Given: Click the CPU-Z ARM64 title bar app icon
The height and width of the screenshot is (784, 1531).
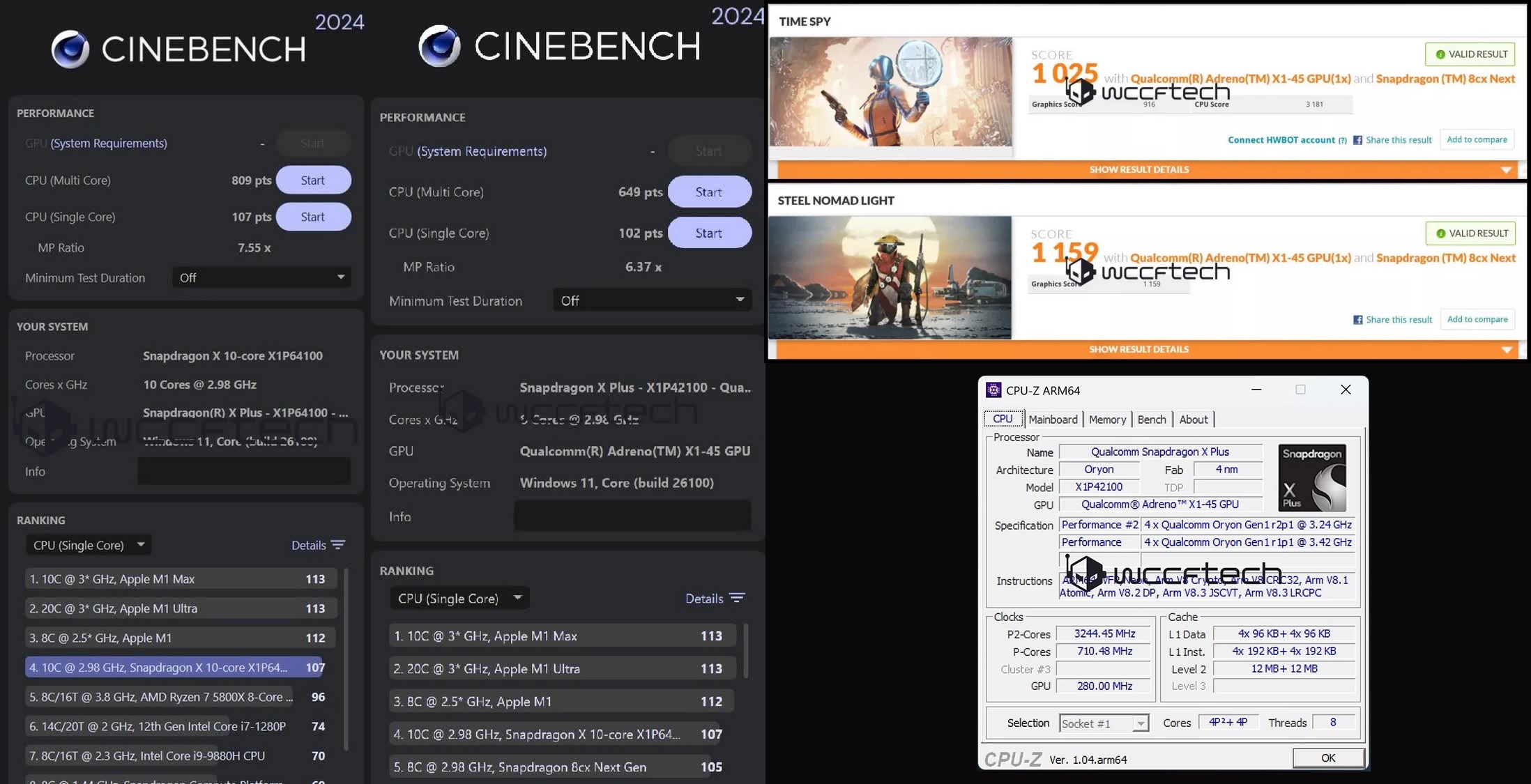Looking at the screenshot, I should 993,390.
